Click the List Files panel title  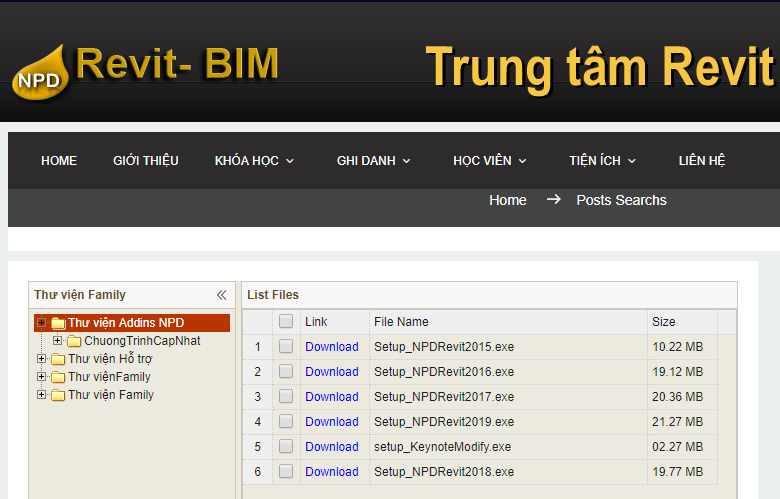point(273,295)
